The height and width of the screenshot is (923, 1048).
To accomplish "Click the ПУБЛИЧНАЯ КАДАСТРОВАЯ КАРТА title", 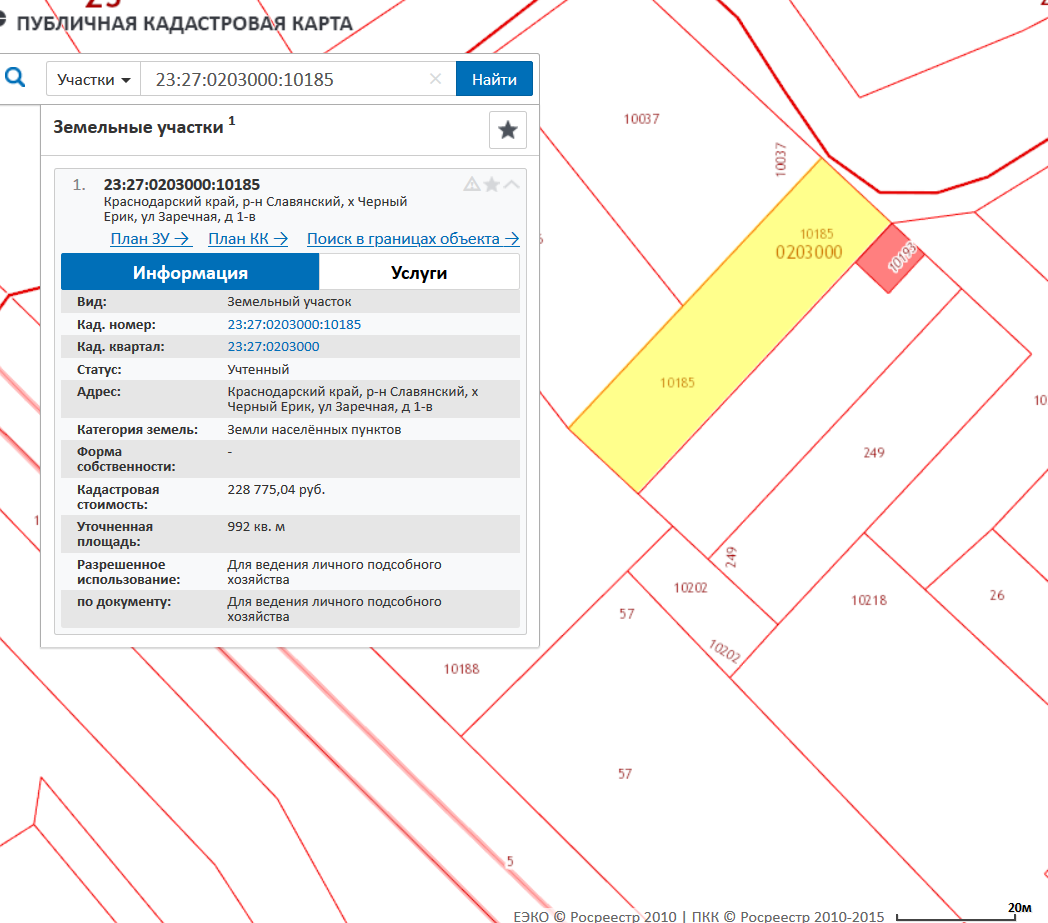I will (x=184, y=23).
